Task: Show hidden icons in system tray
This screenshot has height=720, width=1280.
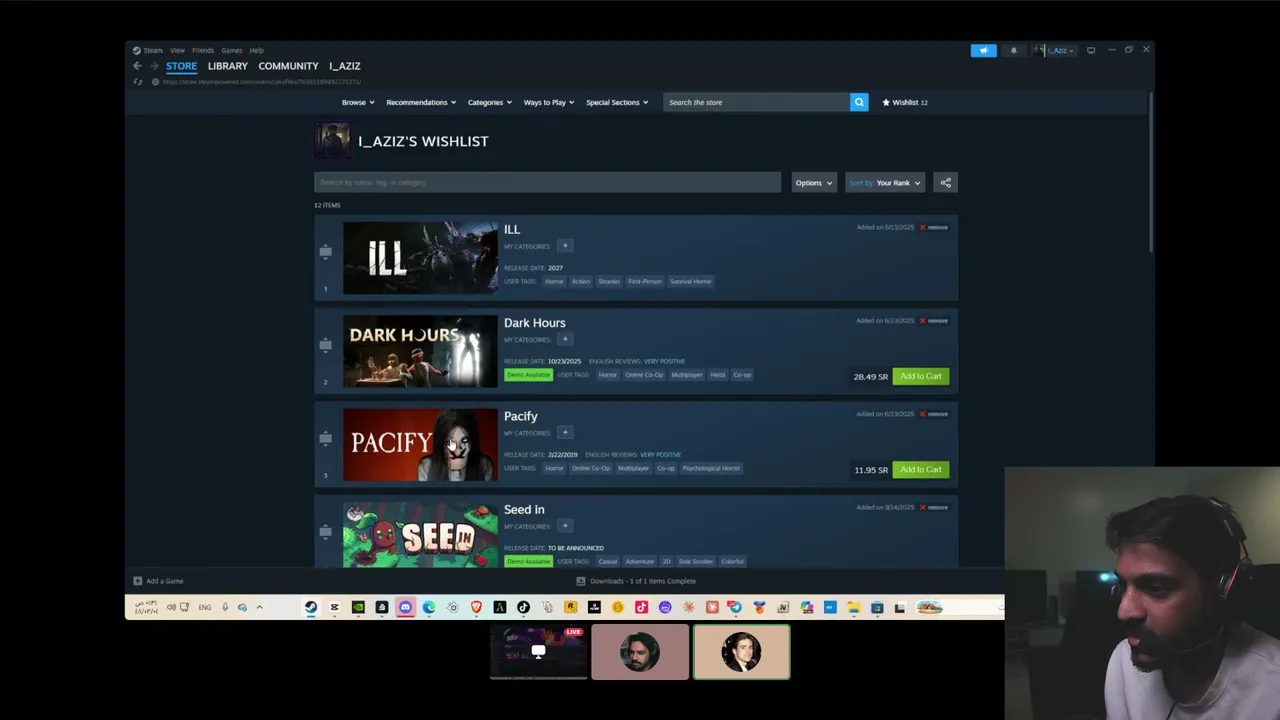Action: [x=259, y=607]
